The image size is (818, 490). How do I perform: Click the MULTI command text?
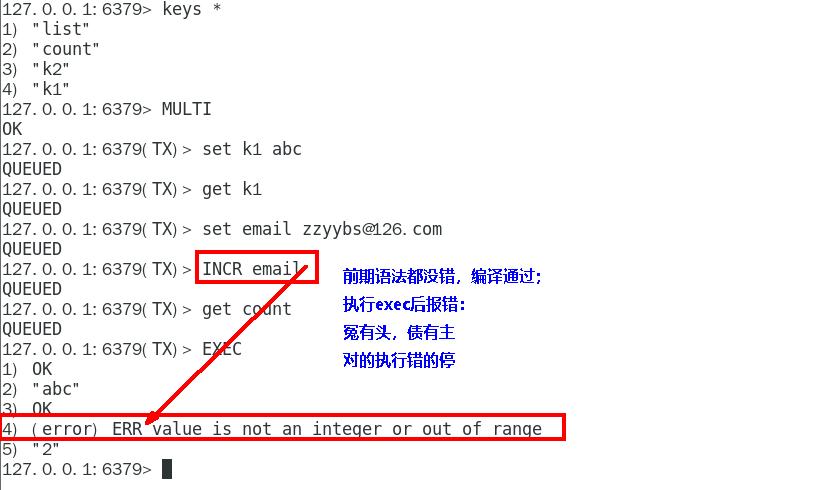[186, 109]
